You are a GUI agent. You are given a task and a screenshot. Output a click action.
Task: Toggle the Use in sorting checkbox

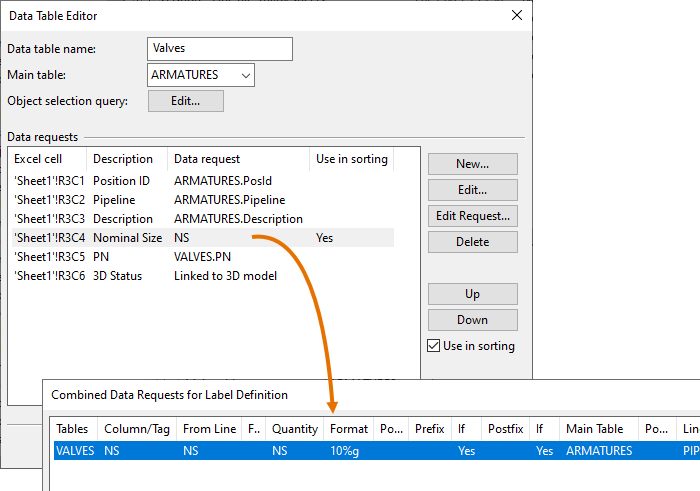coord(434,346)
